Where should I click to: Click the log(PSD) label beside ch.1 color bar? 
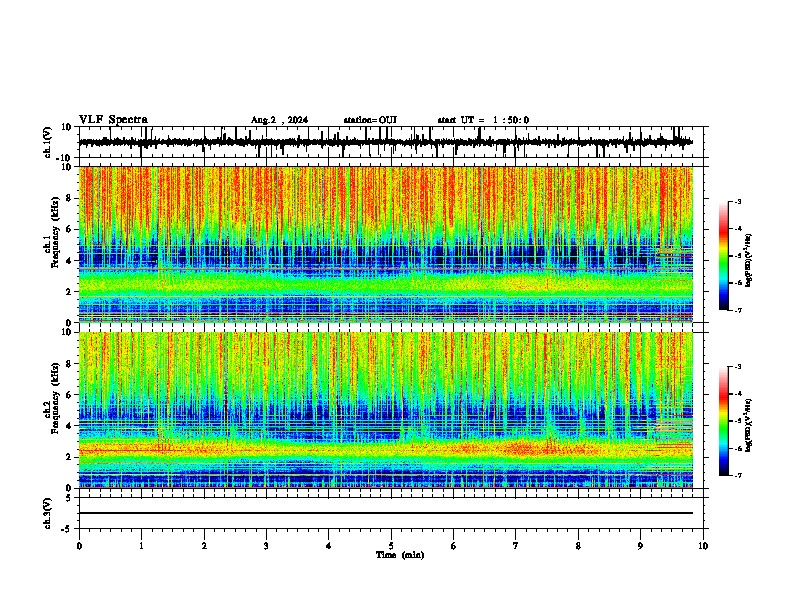[x=749, y=260]
